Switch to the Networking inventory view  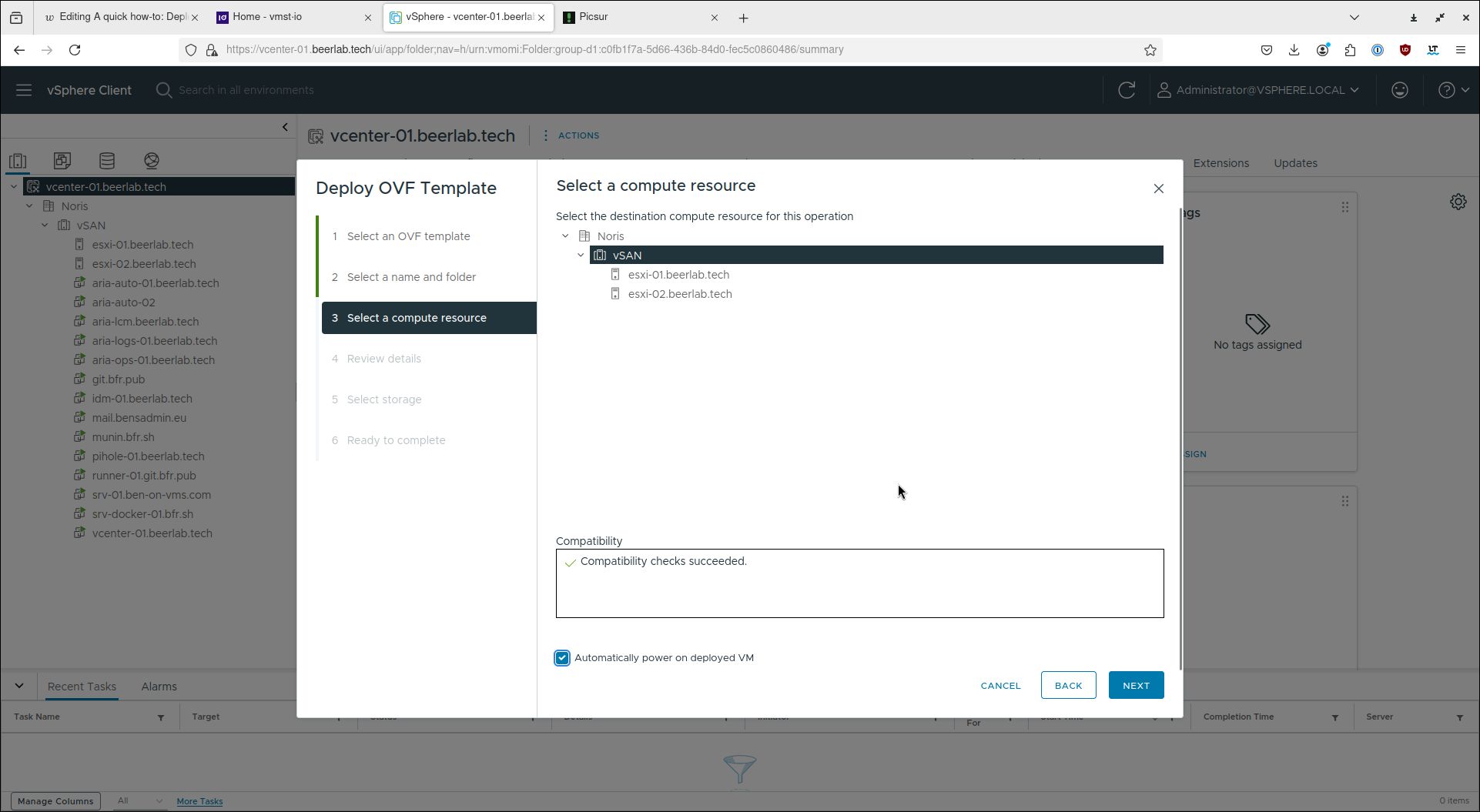pos(152,161)
